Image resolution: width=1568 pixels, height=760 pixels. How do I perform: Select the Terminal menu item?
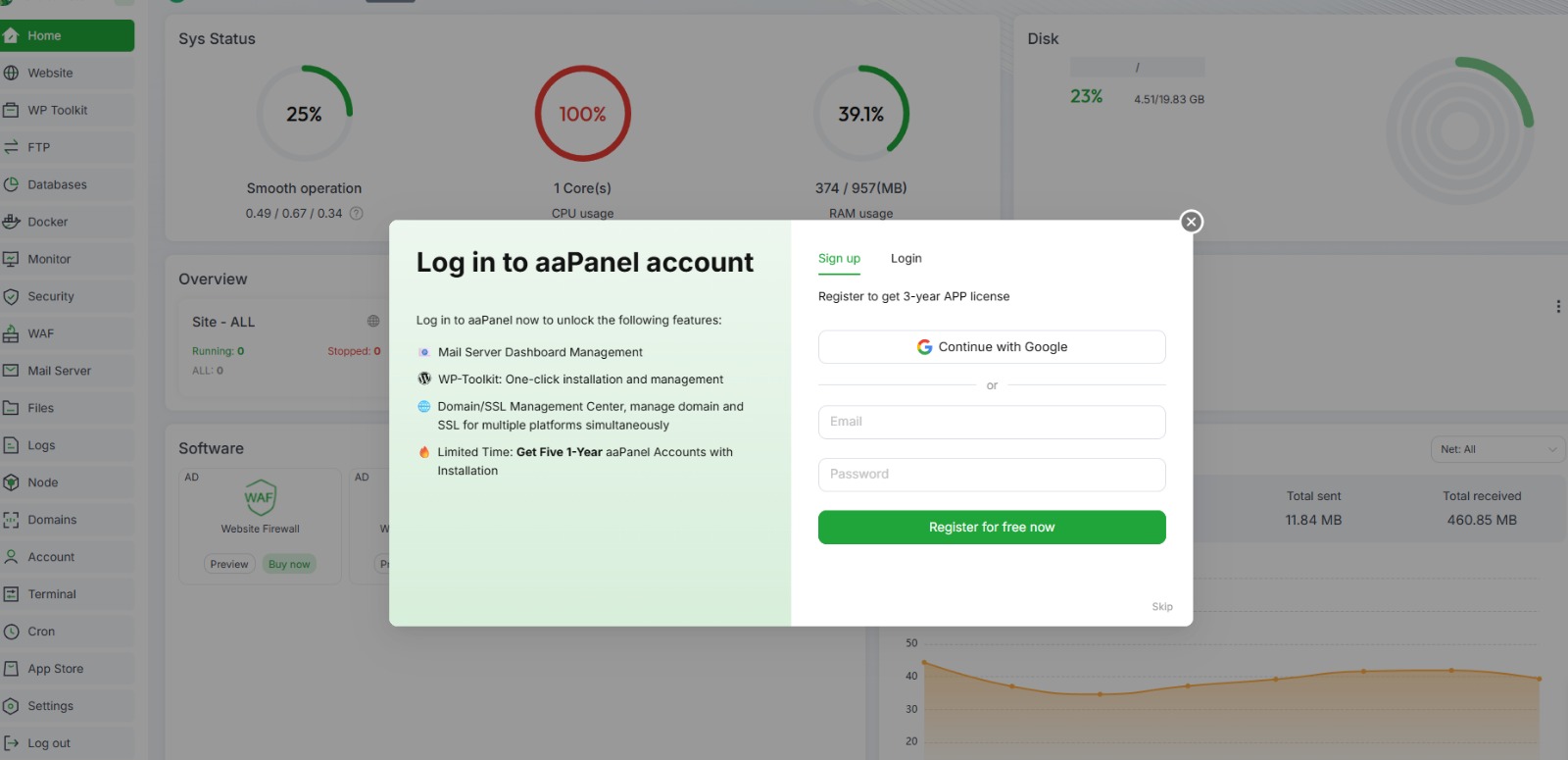[x=67, y=594]
